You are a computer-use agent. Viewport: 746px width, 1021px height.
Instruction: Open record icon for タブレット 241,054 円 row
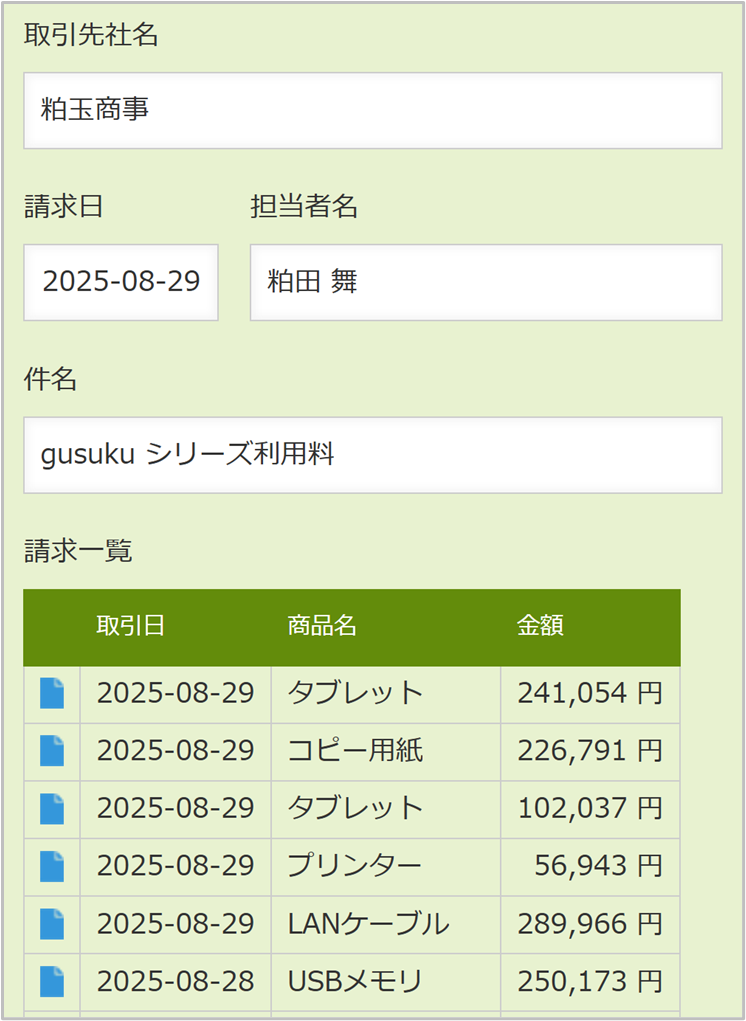[x=52, y=693]
